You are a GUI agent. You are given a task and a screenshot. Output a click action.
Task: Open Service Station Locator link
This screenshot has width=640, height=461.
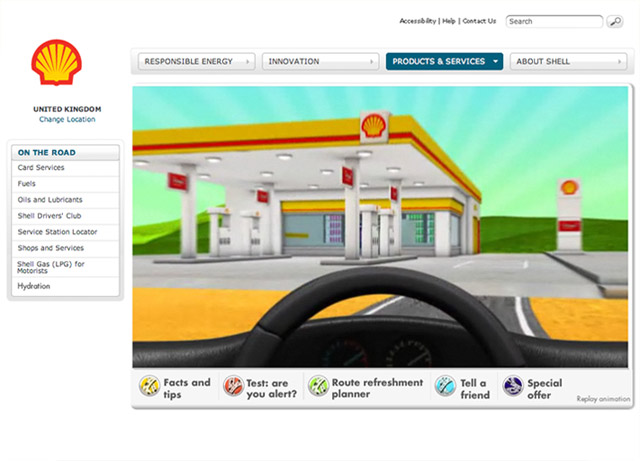coord(57,232)
